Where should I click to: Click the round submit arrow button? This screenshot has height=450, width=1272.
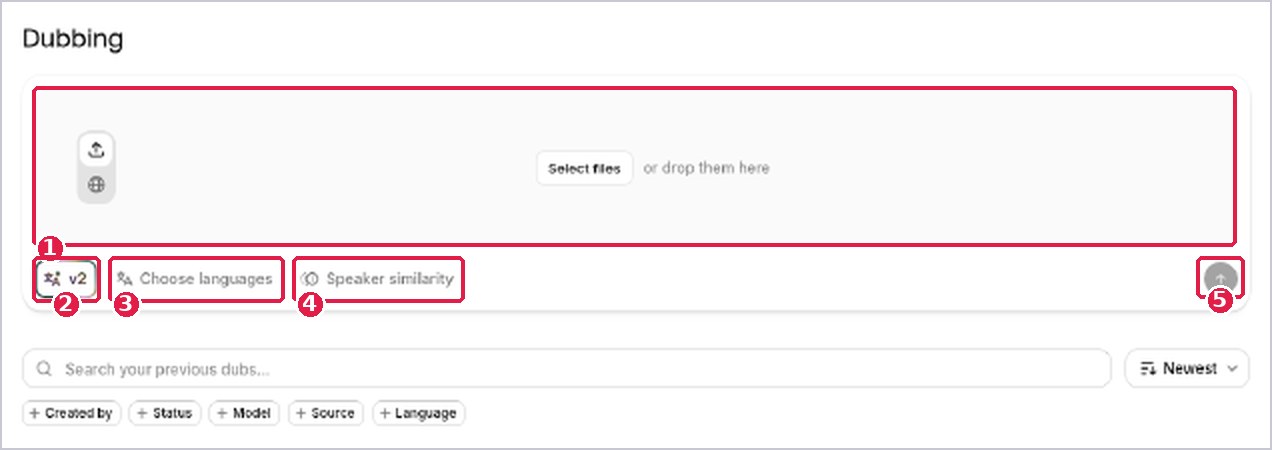pos(1220,279)
